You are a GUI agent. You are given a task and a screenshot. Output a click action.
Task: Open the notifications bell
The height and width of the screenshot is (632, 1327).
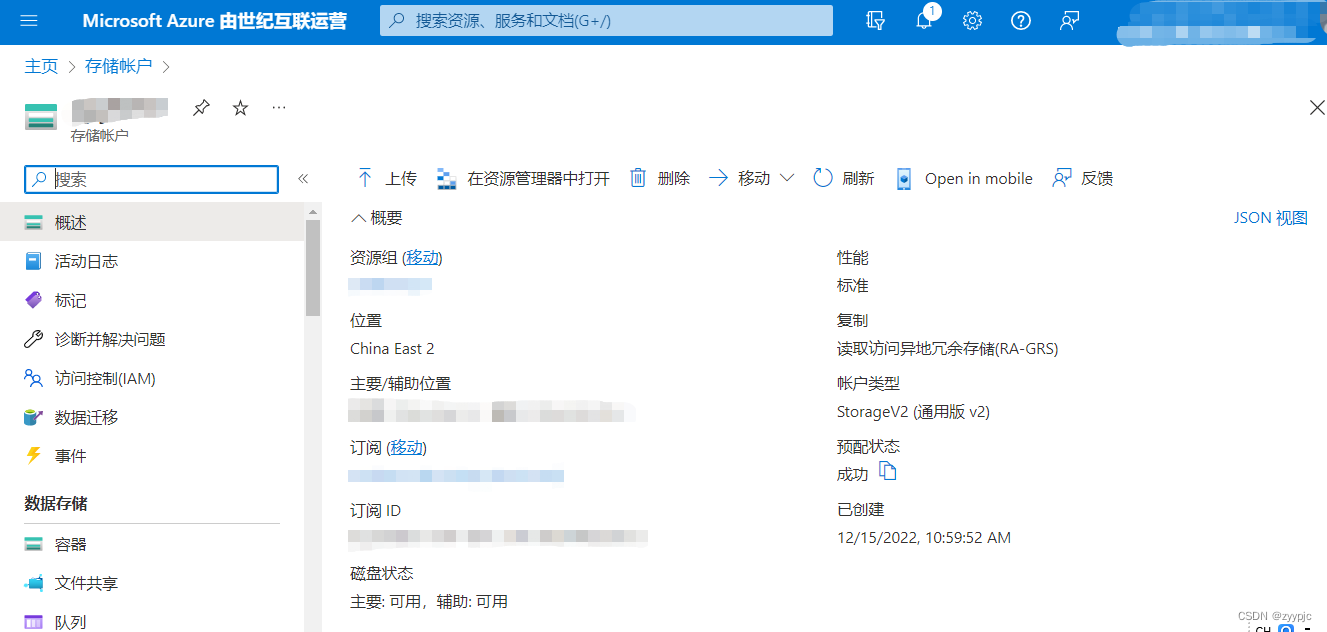click(924, 21)
